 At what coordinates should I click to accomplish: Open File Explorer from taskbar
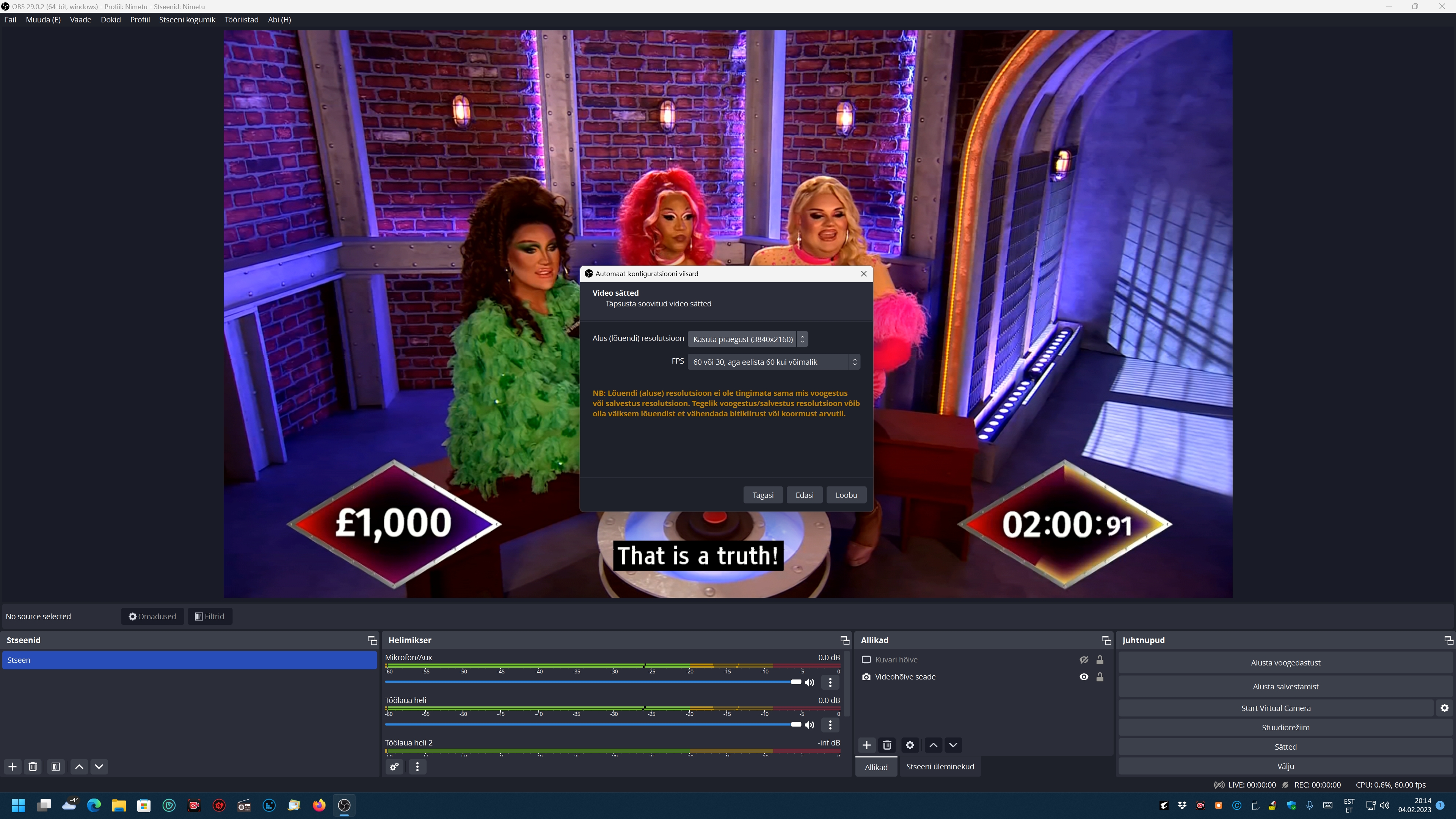pos(119,805)
